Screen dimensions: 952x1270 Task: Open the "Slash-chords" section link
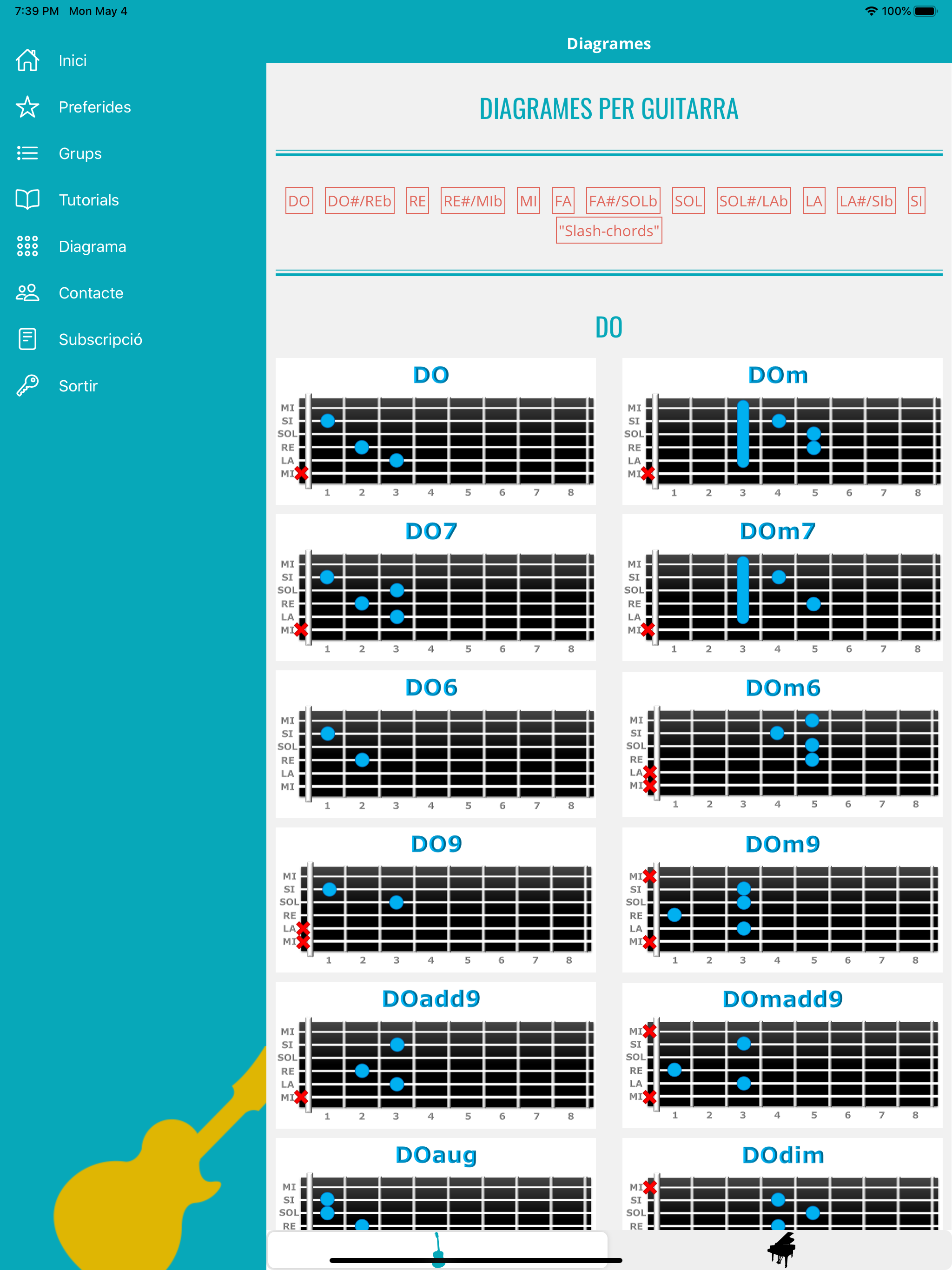(608, 230)
